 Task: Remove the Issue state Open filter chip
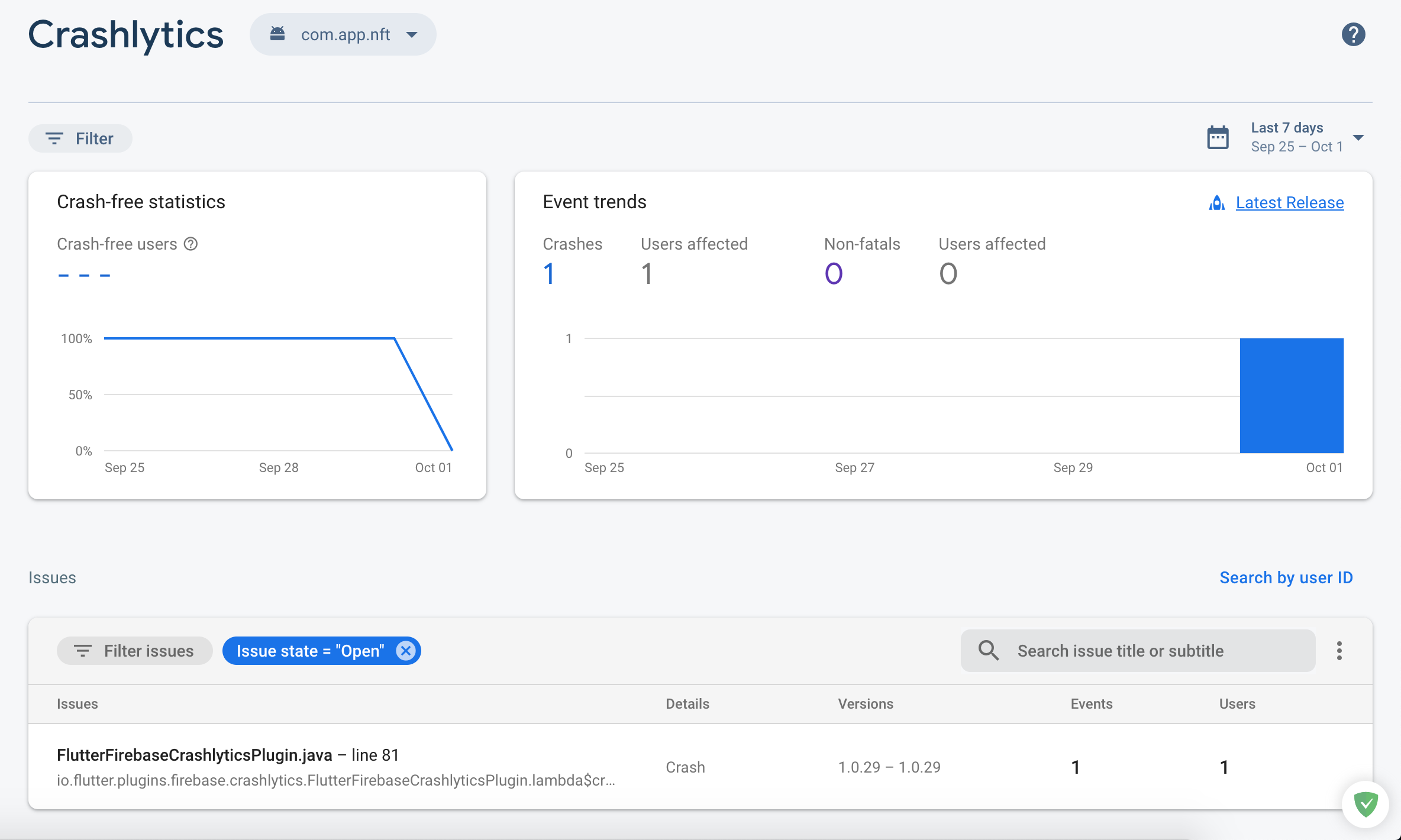coord(406,651)
